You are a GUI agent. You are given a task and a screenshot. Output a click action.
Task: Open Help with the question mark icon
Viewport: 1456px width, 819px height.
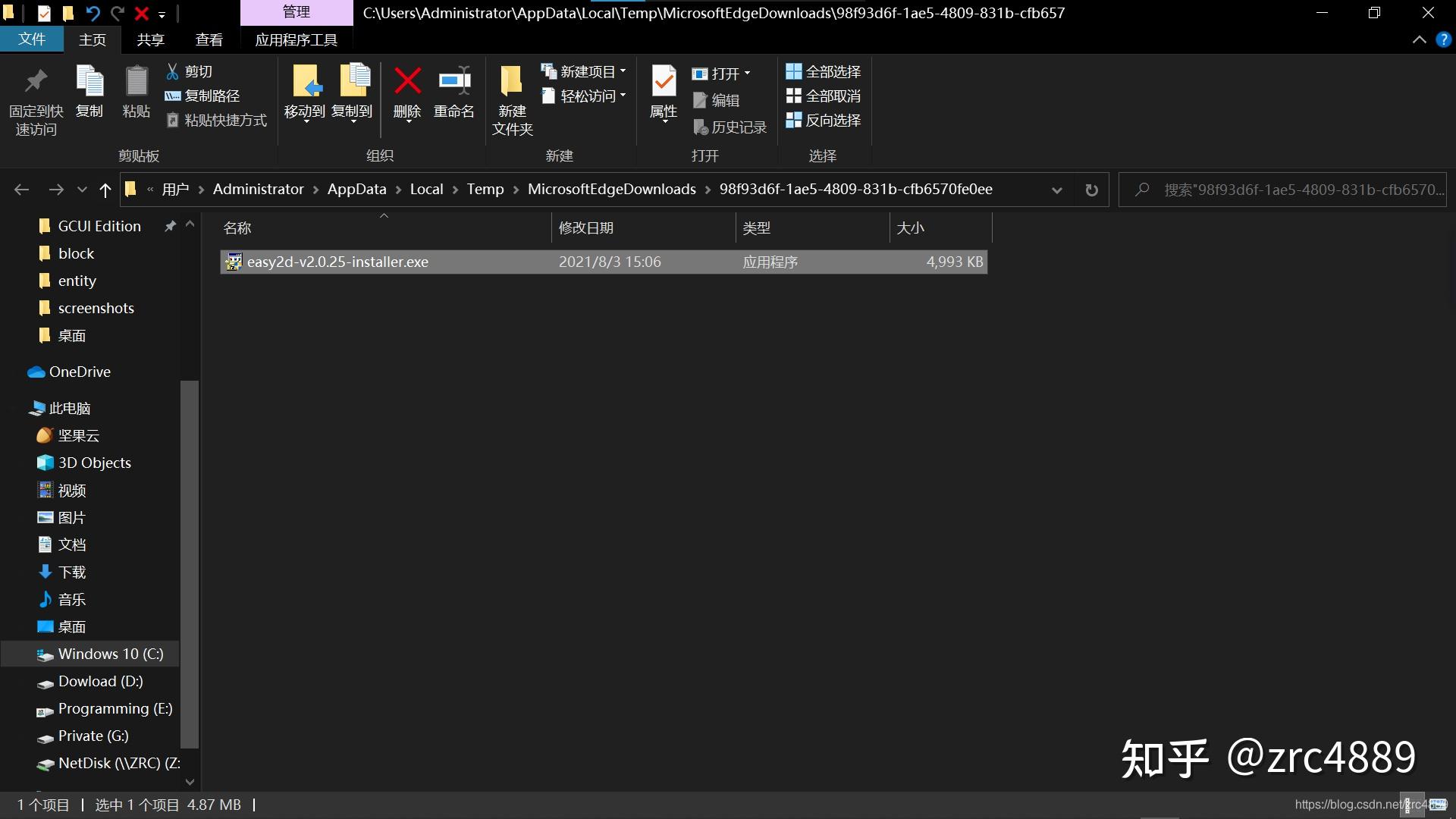1443,39
